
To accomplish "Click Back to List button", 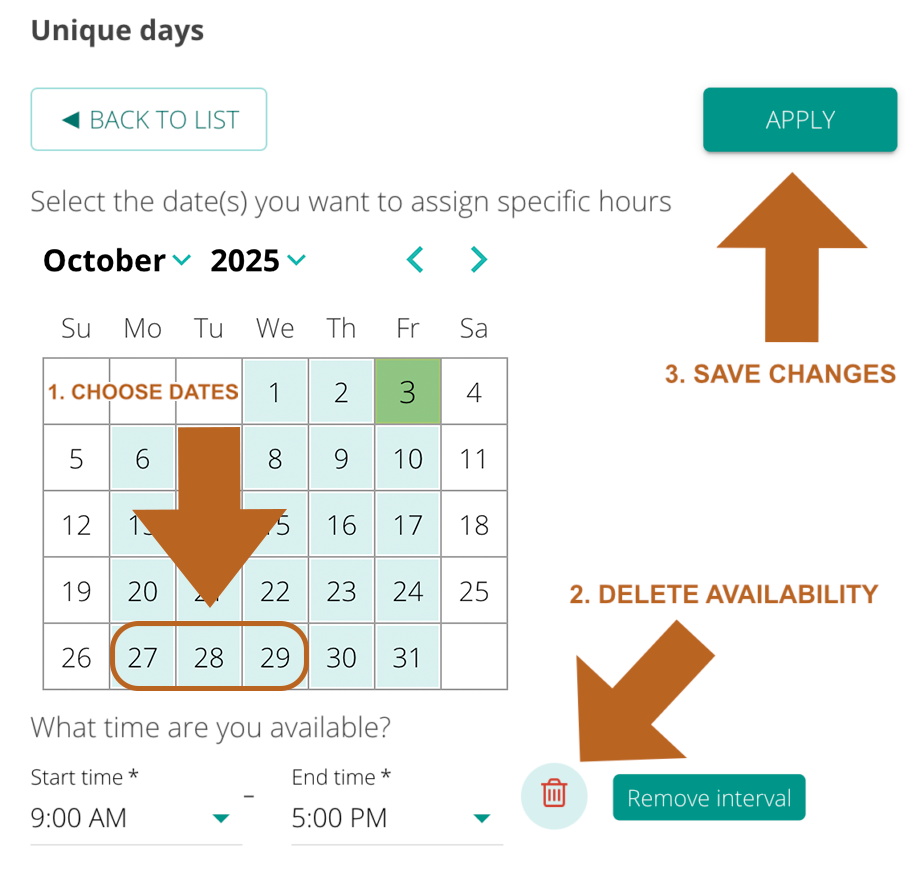I will click(x=149, y=120).
